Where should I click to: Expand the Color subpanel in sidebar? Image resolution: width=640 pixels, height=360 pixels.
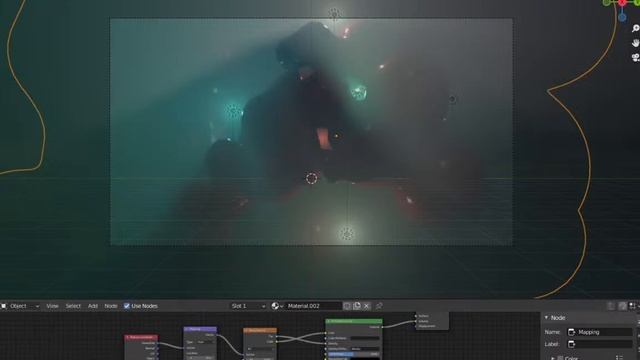pyautogui.click(x=553, y=358)
